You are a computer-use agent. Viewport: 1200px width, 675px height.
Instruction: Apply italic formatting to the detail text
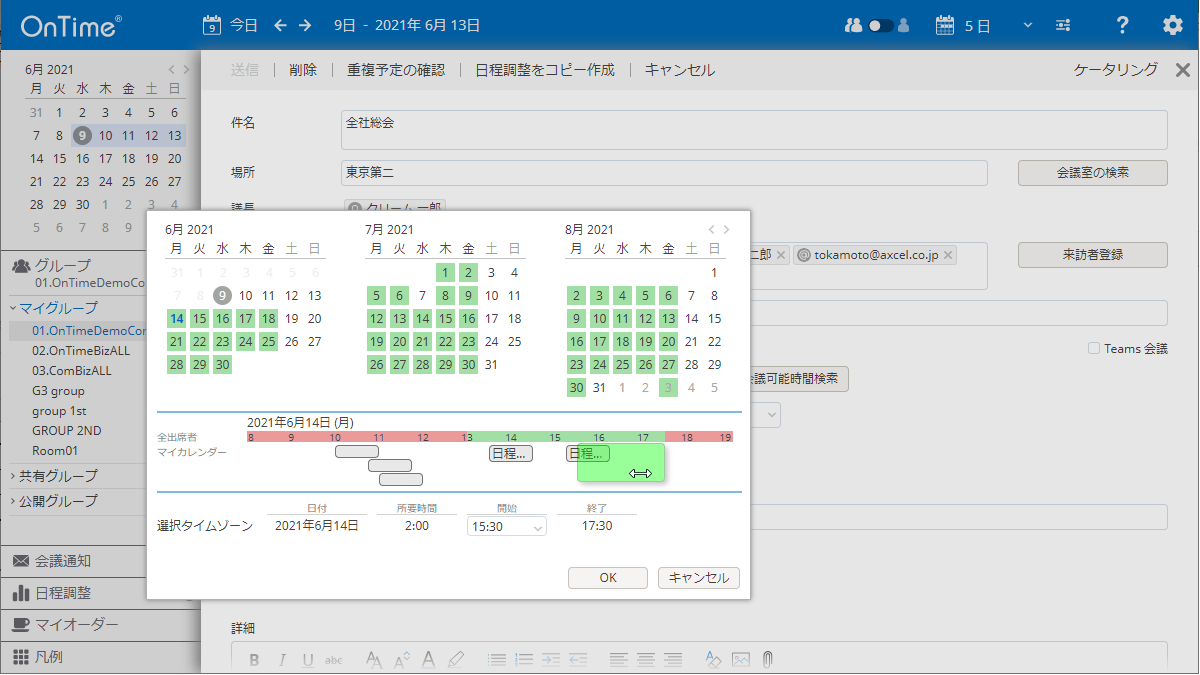(282, 659)
